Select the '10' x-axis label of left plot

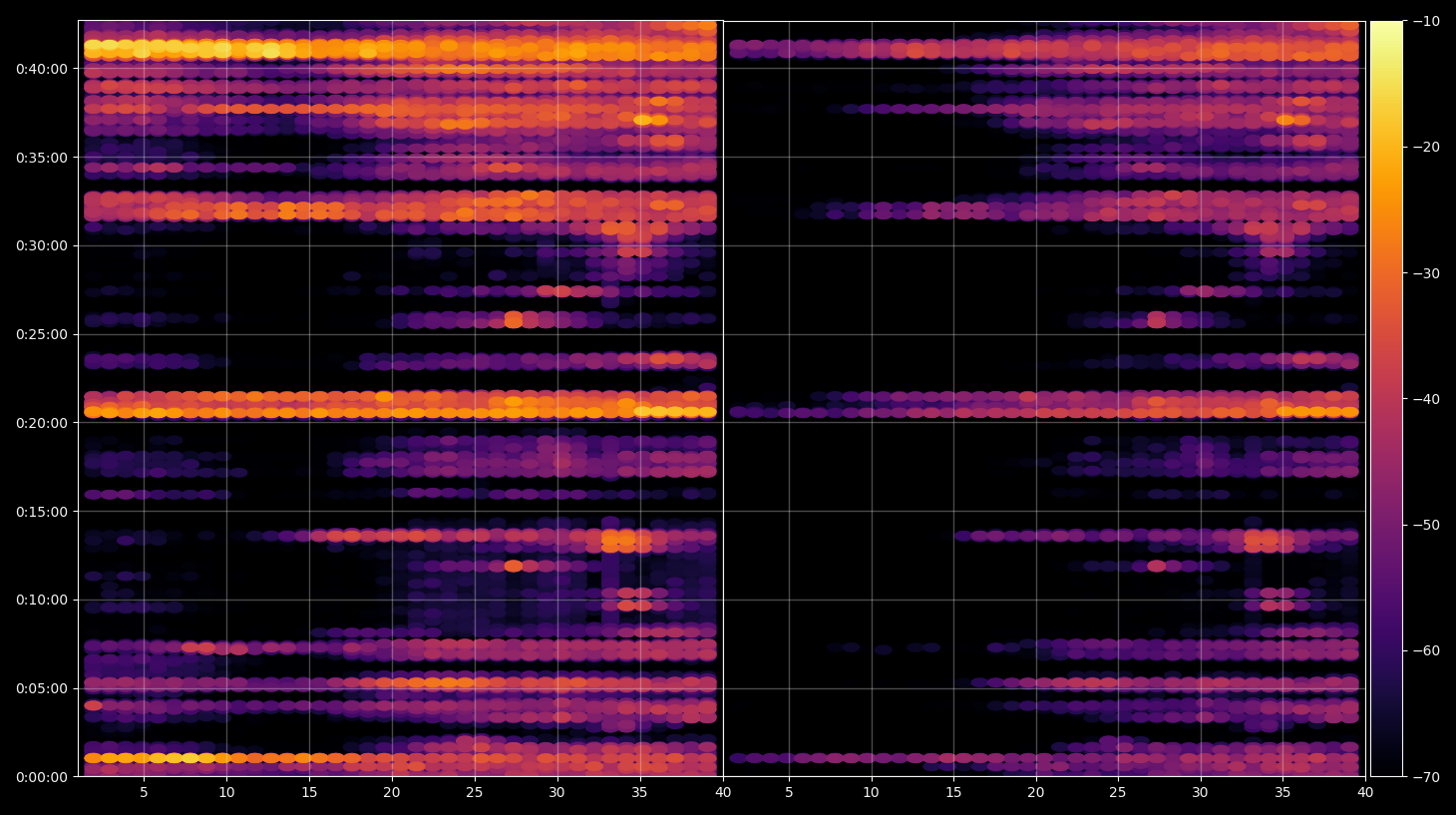[x=226, y=793]
